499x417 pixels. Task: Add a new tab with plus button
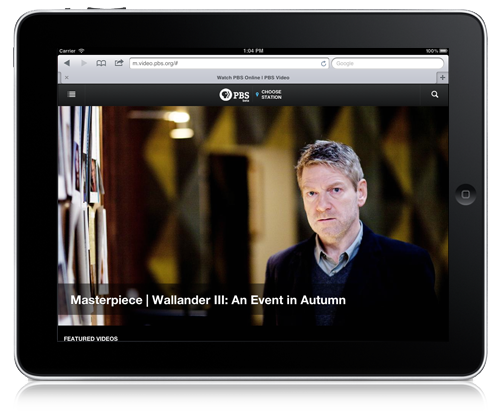coord(442,77)
